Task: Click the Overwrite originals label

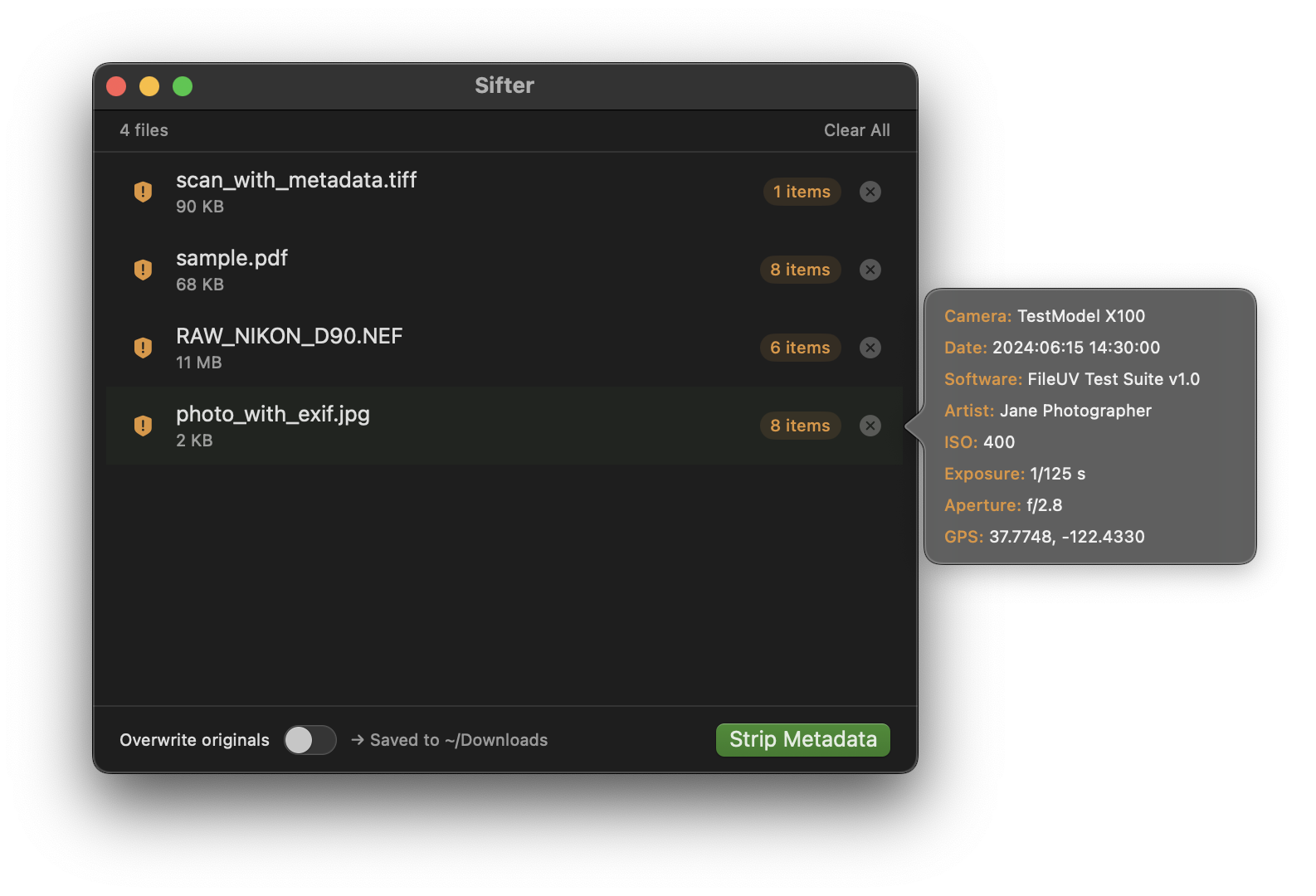Action: point(194,740)
